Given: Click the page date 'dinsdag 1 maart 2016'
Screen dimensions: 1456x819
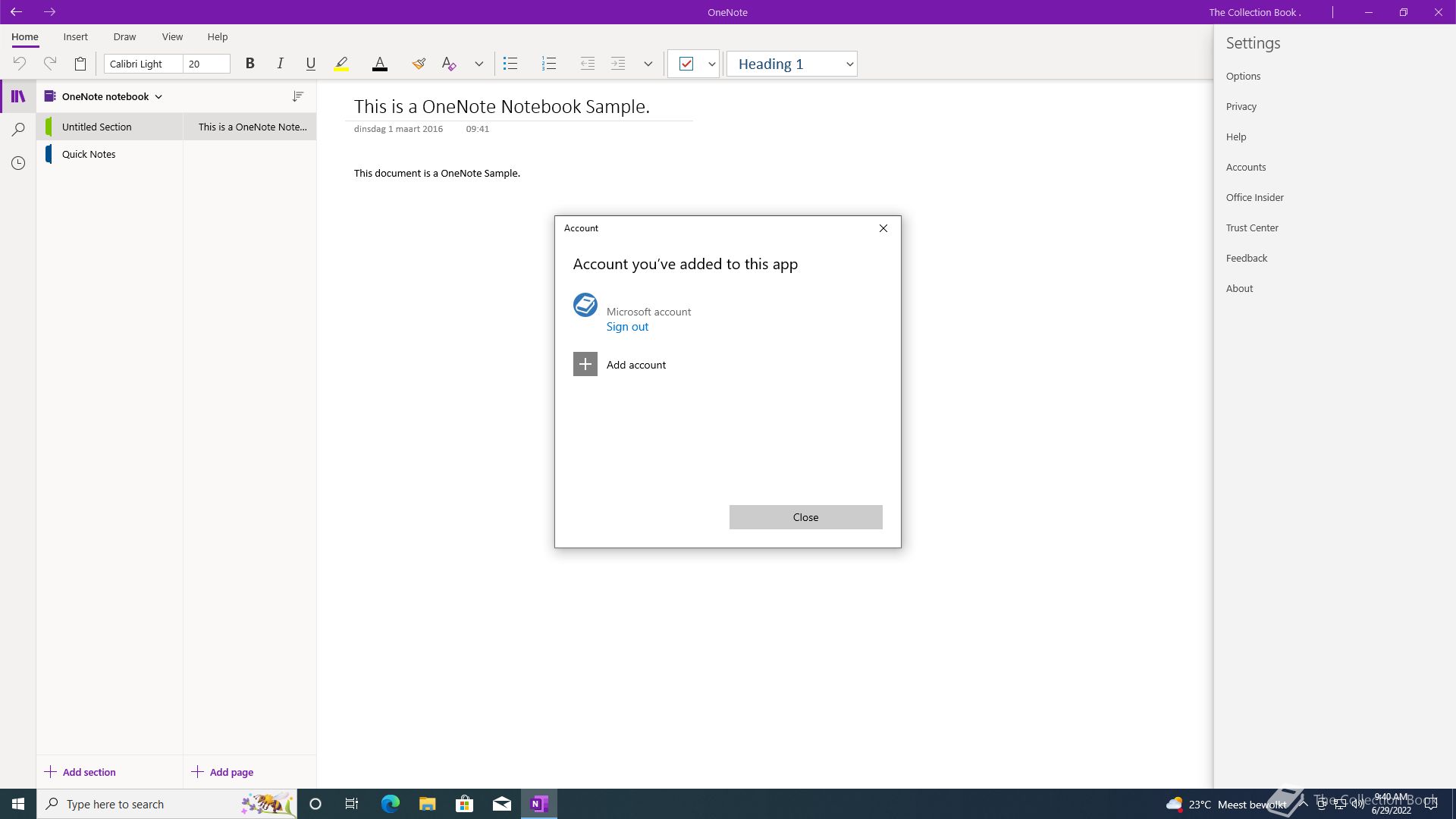Looking at the screenshot, I should tap(398, 129).
